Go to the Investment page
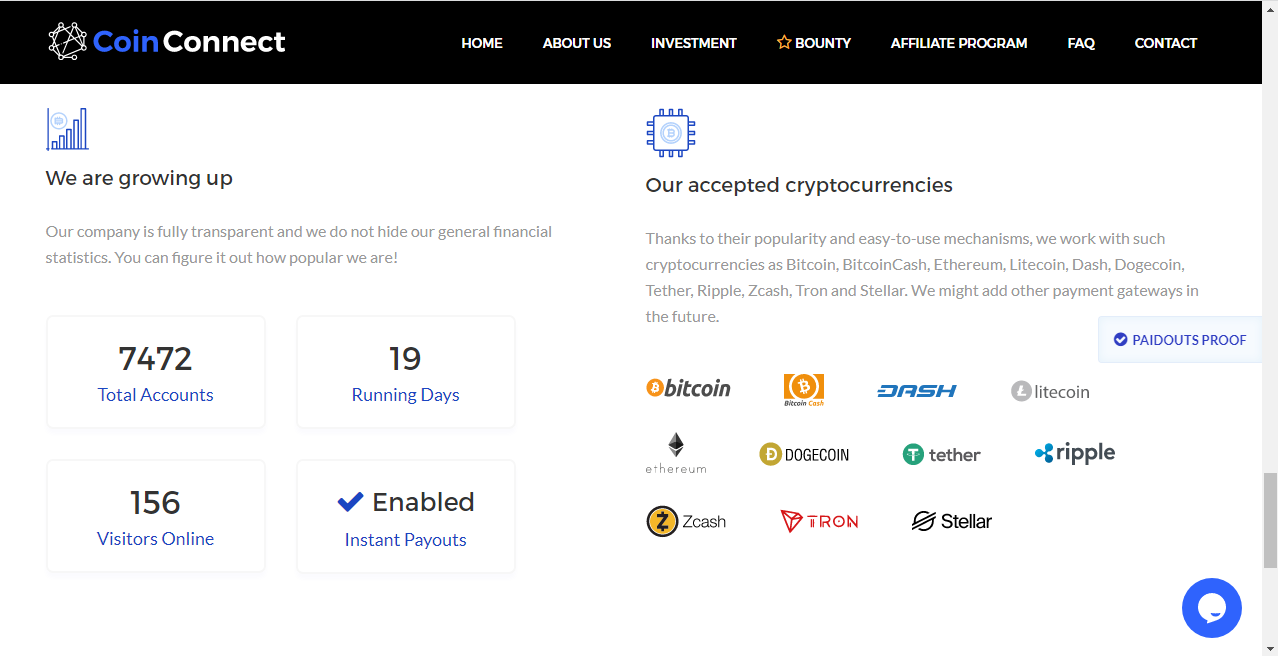Viewport: 1278px width, 656px height. click(x=694, y=43)
